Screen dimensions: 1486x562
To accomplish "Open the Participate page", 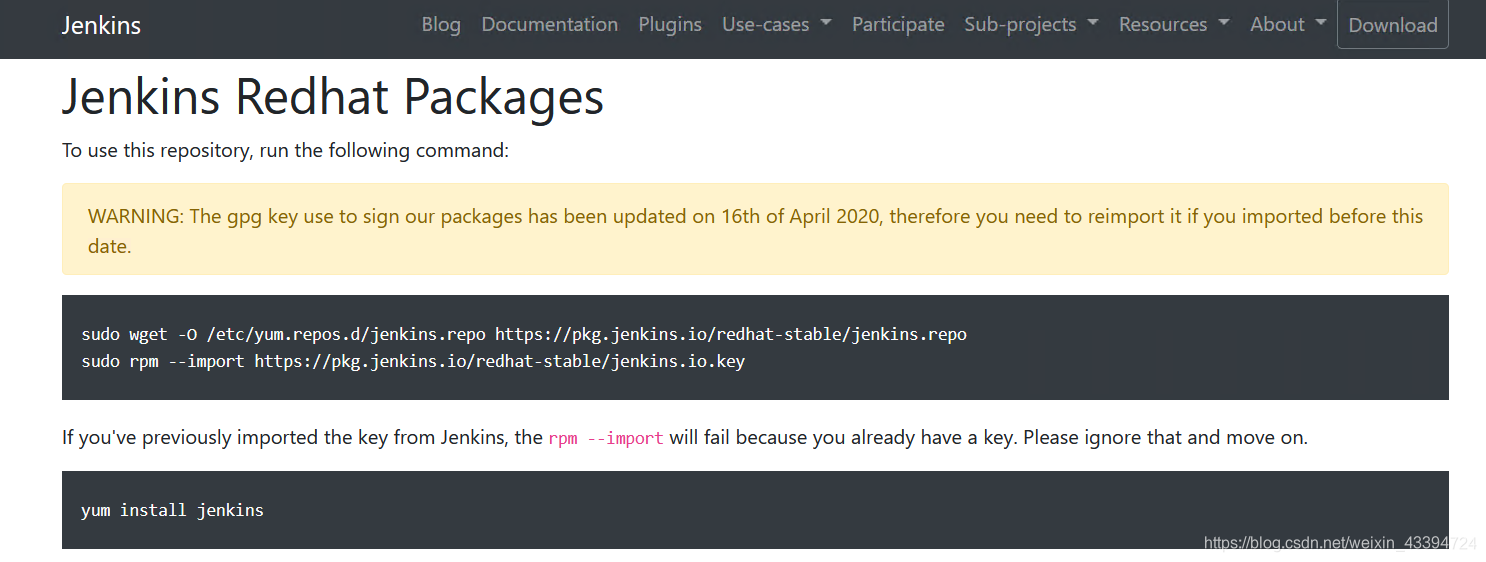I will [x=898, y=25].
